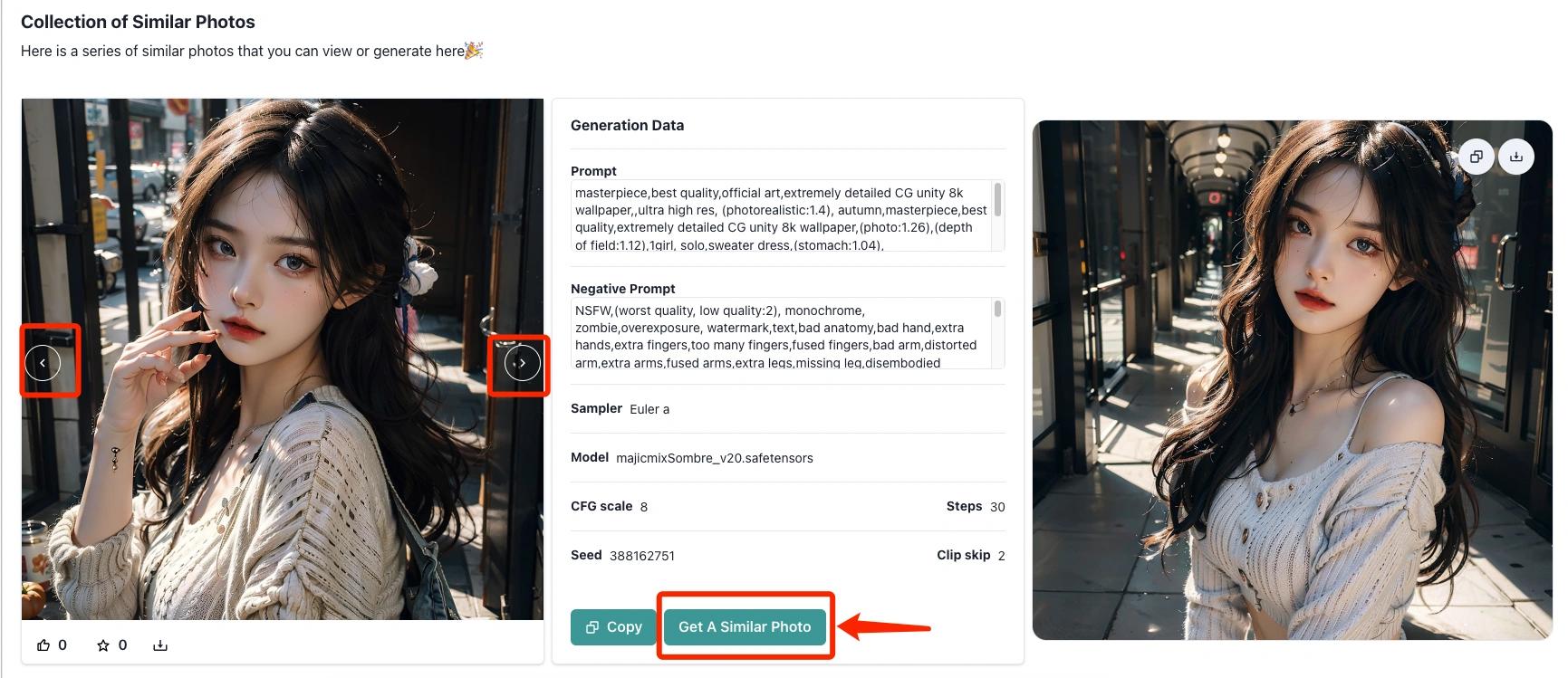
Task: Download the right generated photo
Action: tap(1515, 157)
